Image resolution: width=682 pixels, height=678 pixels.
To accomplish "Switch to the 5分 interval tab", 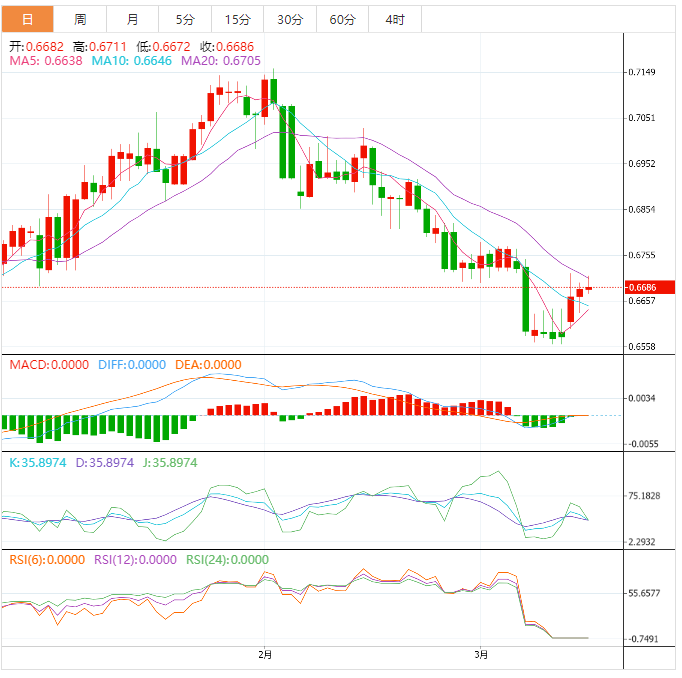I will 185,19.
